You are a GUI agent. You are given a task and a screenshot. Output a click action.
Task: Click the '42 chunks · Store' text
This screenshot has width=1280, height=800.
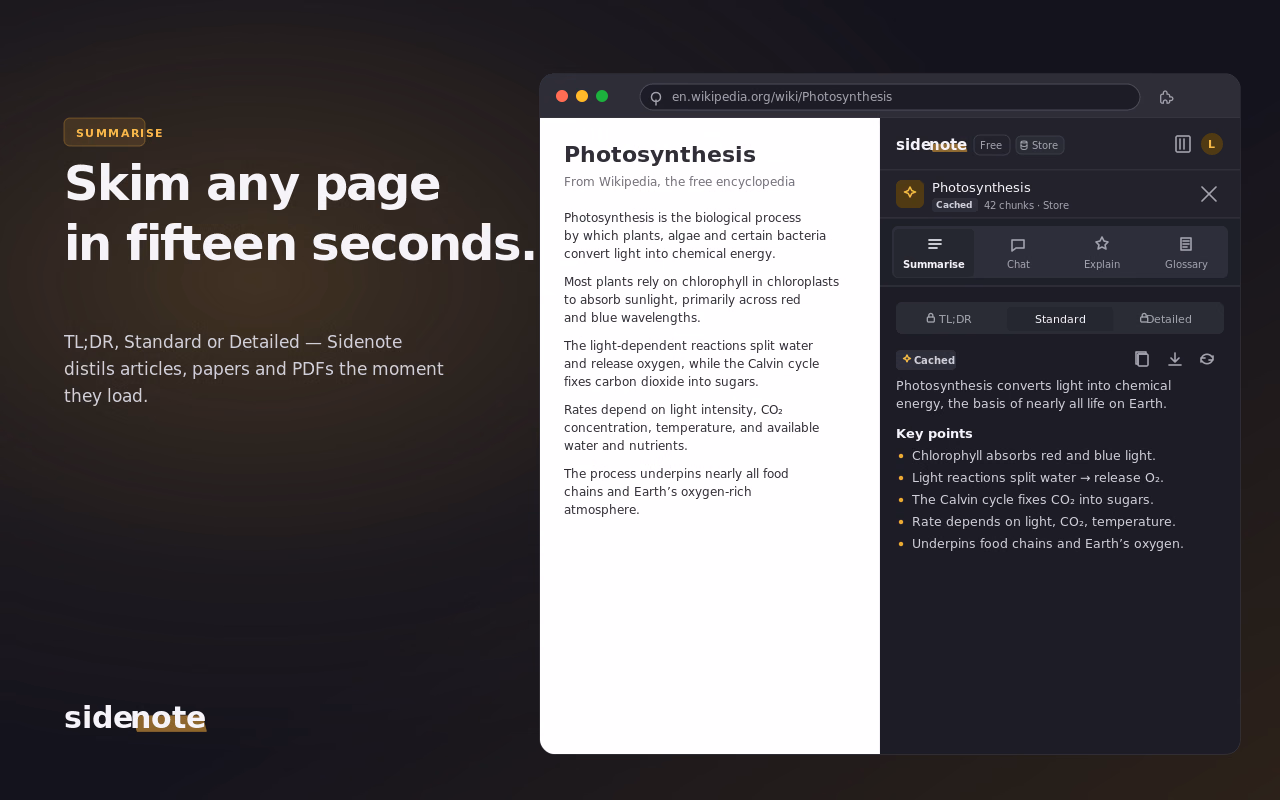1026,205
